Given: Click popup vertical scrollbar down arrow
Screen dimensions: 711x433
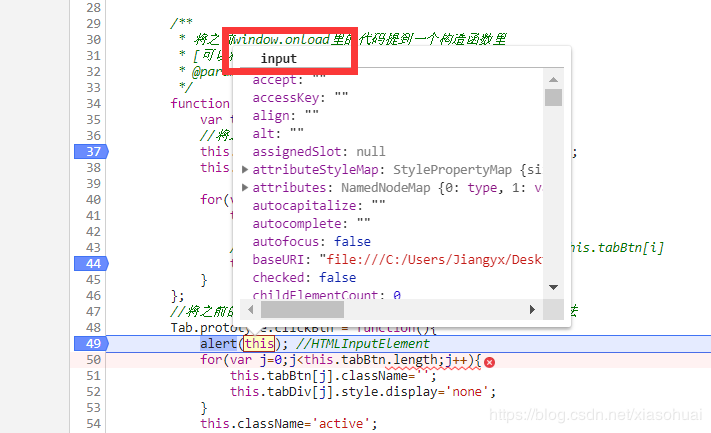Looking at the screenshot, I should click(x=553, y=287).
